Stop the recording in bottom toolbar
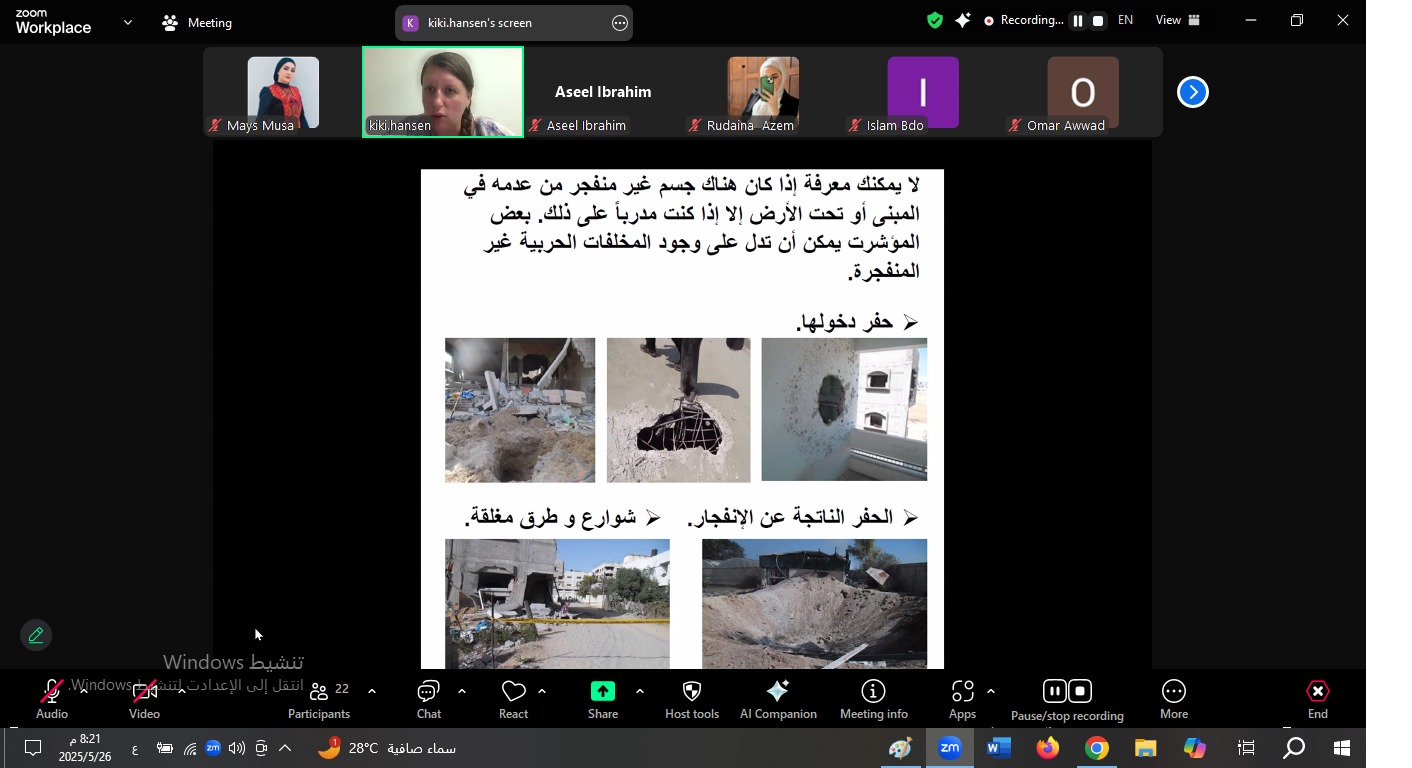1412x768 pixels. [x=1080, y=691]
